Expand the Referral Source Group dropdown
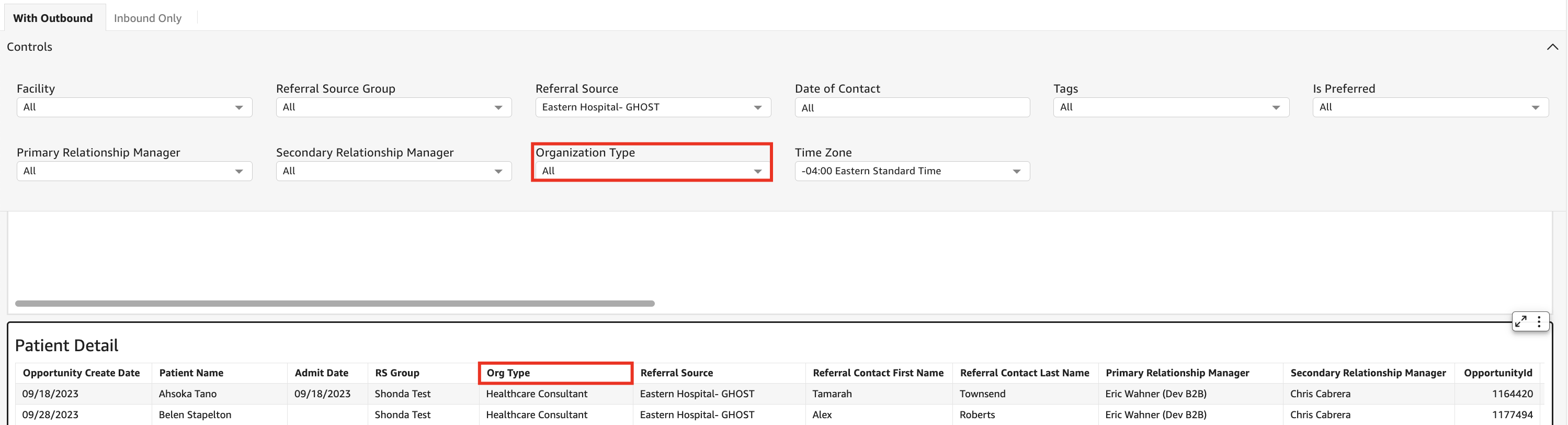This screenshot has width=1568, height=425. [x=393, y=107]
